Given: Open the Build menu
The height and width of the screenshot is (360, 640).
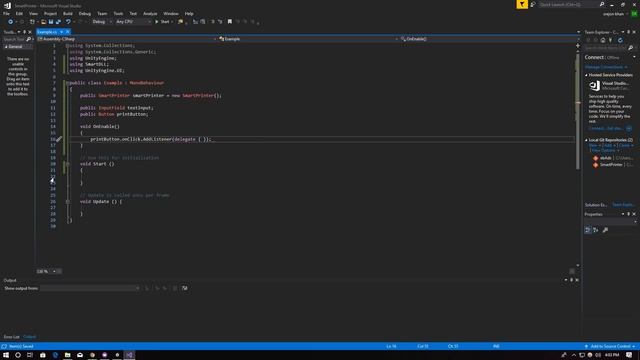Looking at the screenshot, I should [x=68, y=13].
